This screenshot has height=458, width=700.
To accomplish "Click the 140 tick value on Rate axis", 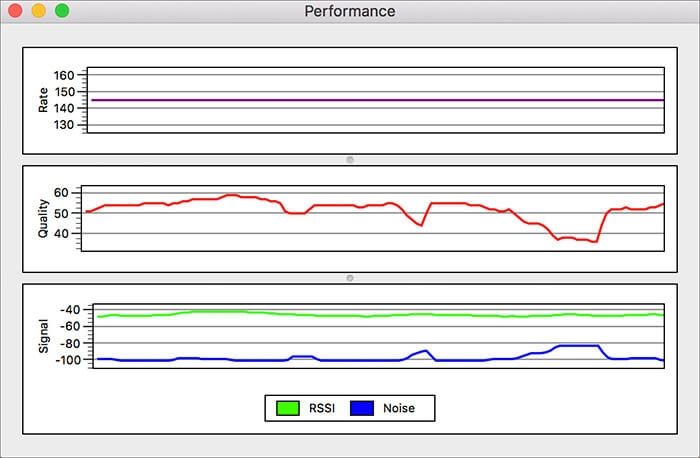I will click(x=64, y=108).
